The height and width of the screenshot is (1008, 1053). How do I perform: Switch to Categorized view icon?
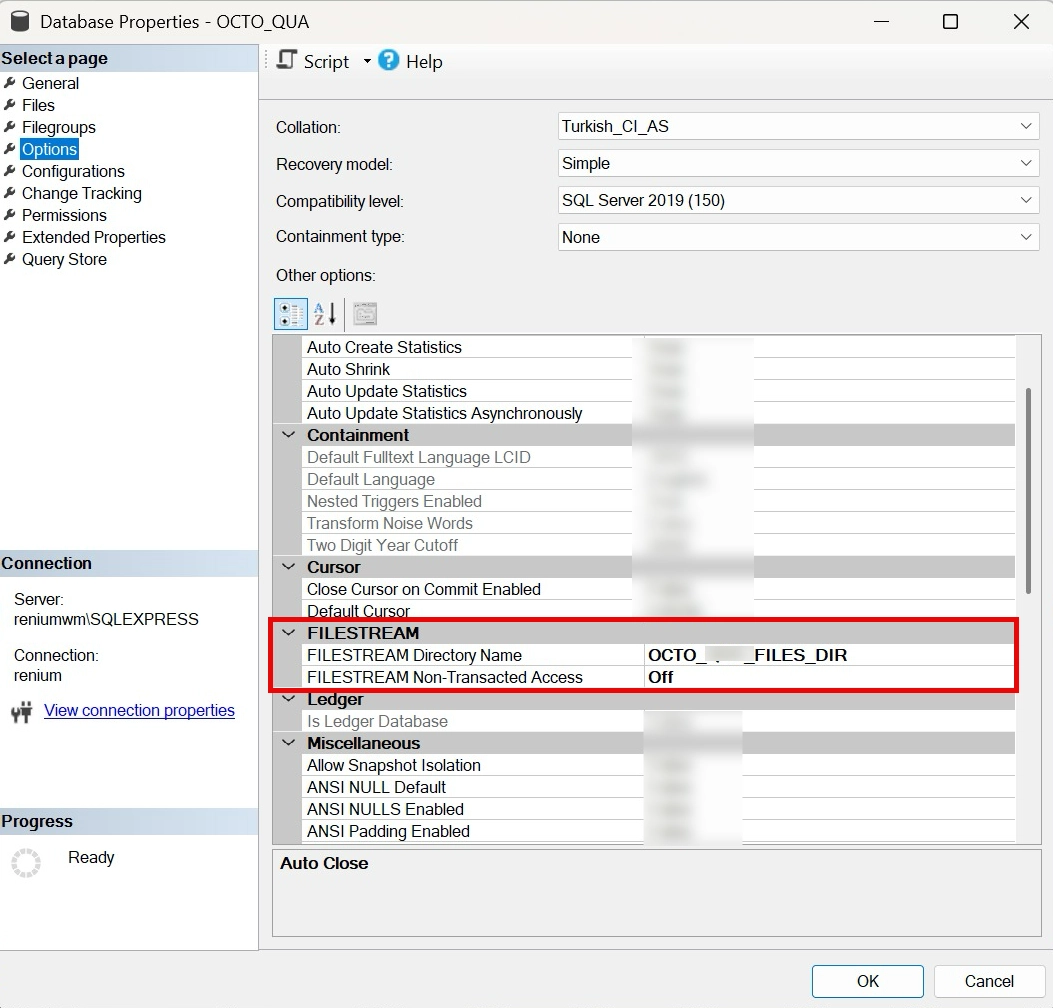tap(290, 314)
